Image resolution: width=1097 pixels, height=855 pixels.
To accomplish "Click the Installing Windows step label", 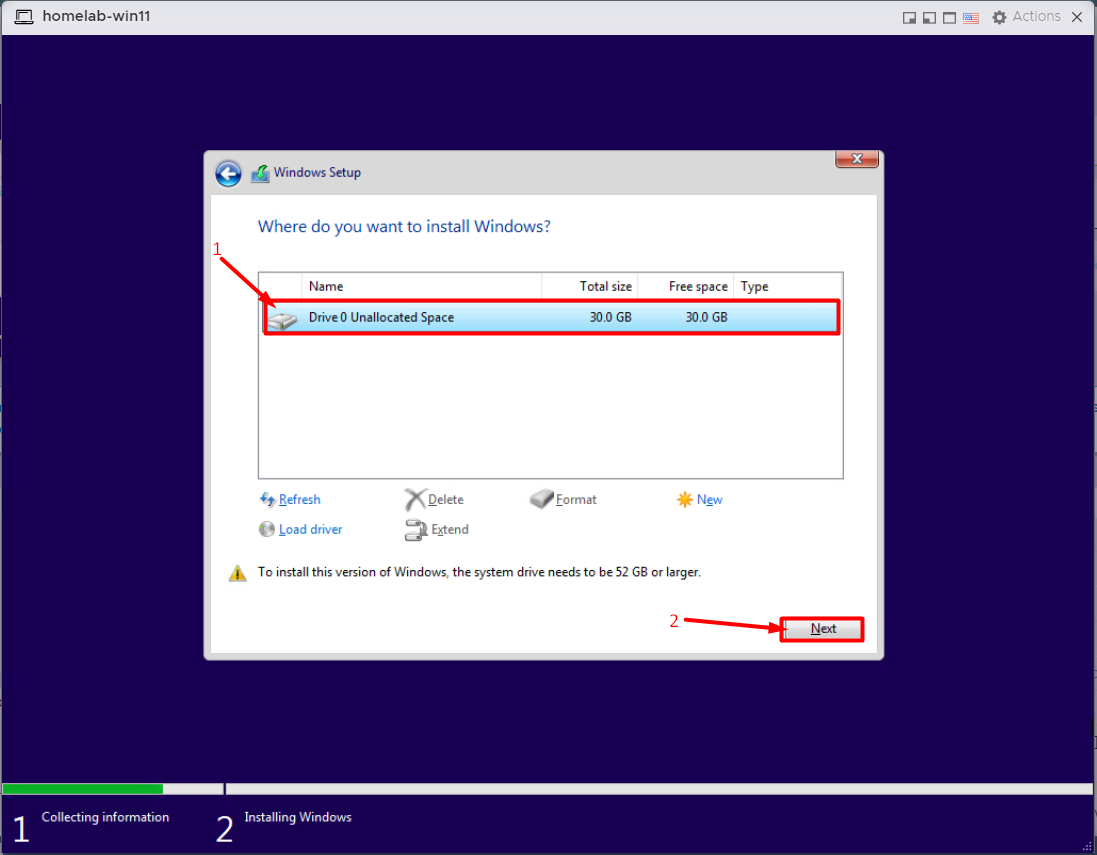I will pyautogui.click(x=298, y=817).
